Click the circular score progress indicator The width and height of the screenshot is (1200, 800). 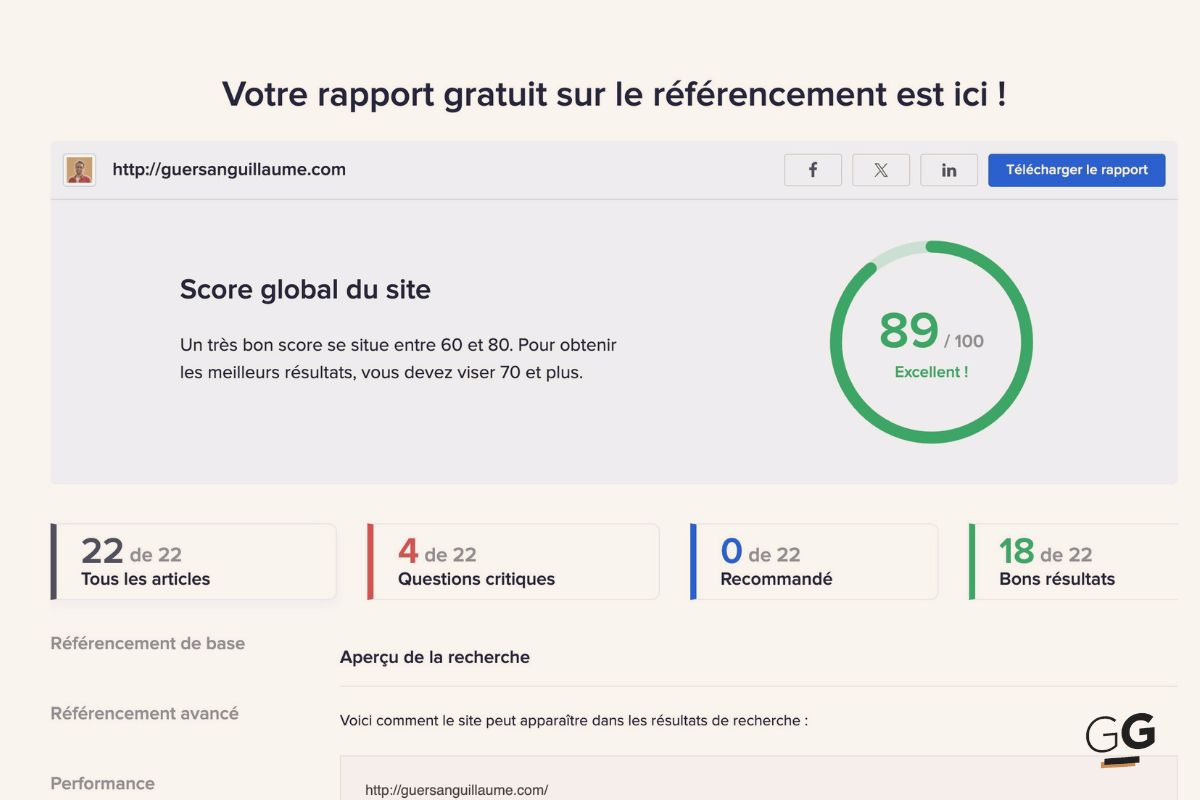(x=931, y=251)
